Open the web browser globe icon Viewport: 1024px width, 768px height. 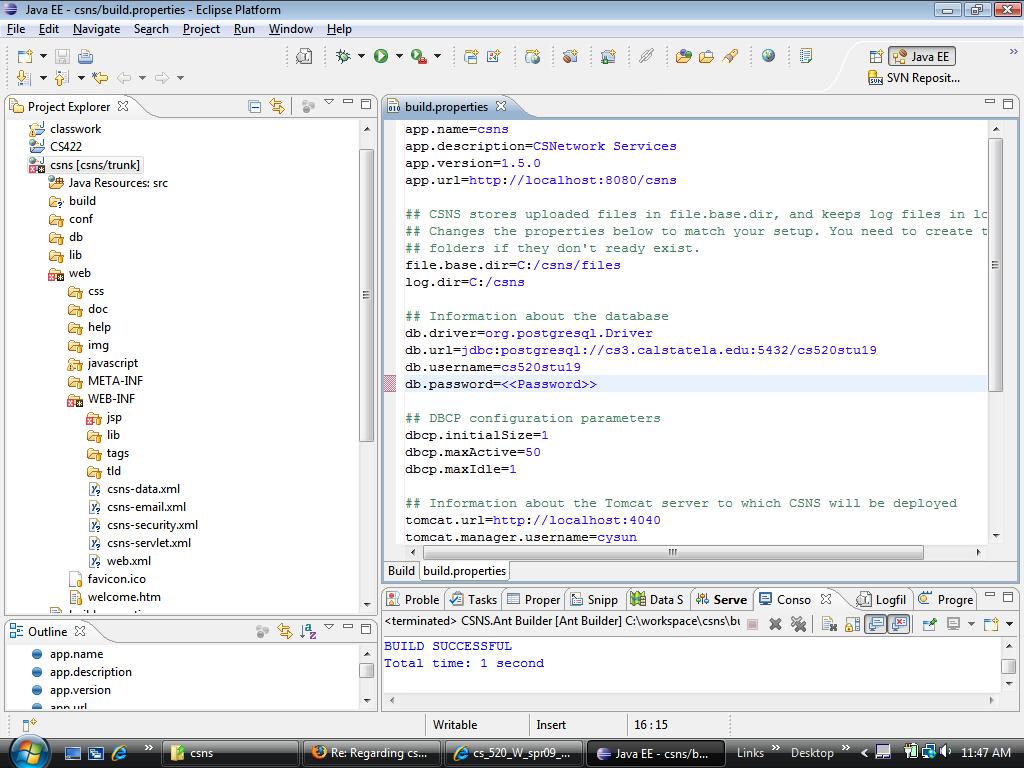[768, 57]
